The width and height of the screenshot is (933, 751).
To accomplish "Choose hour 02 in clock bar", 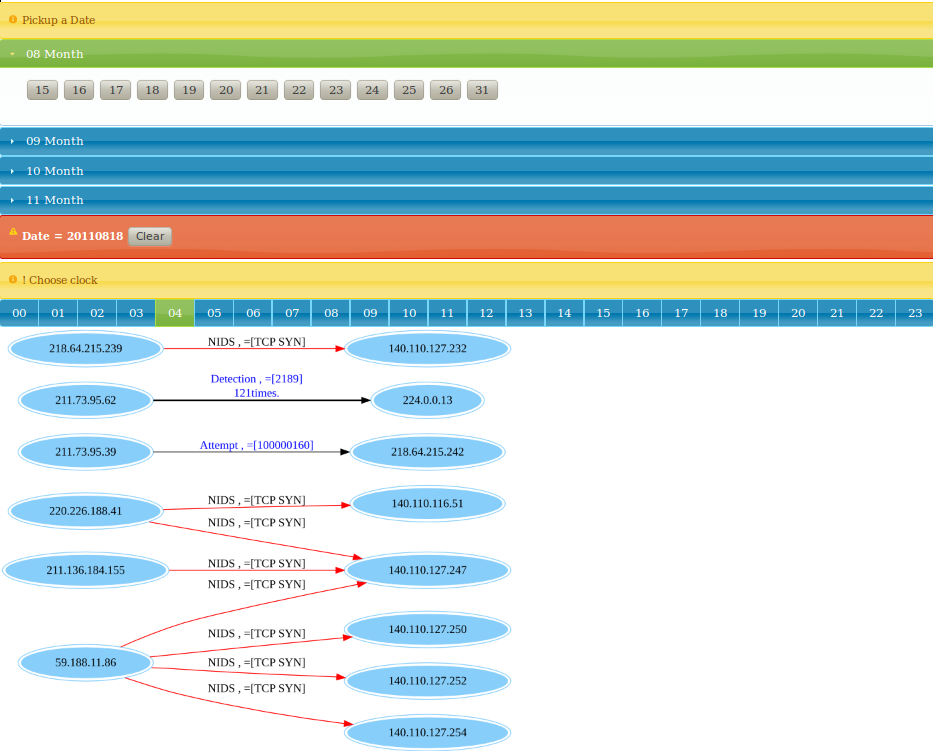I will pos(97,313).
